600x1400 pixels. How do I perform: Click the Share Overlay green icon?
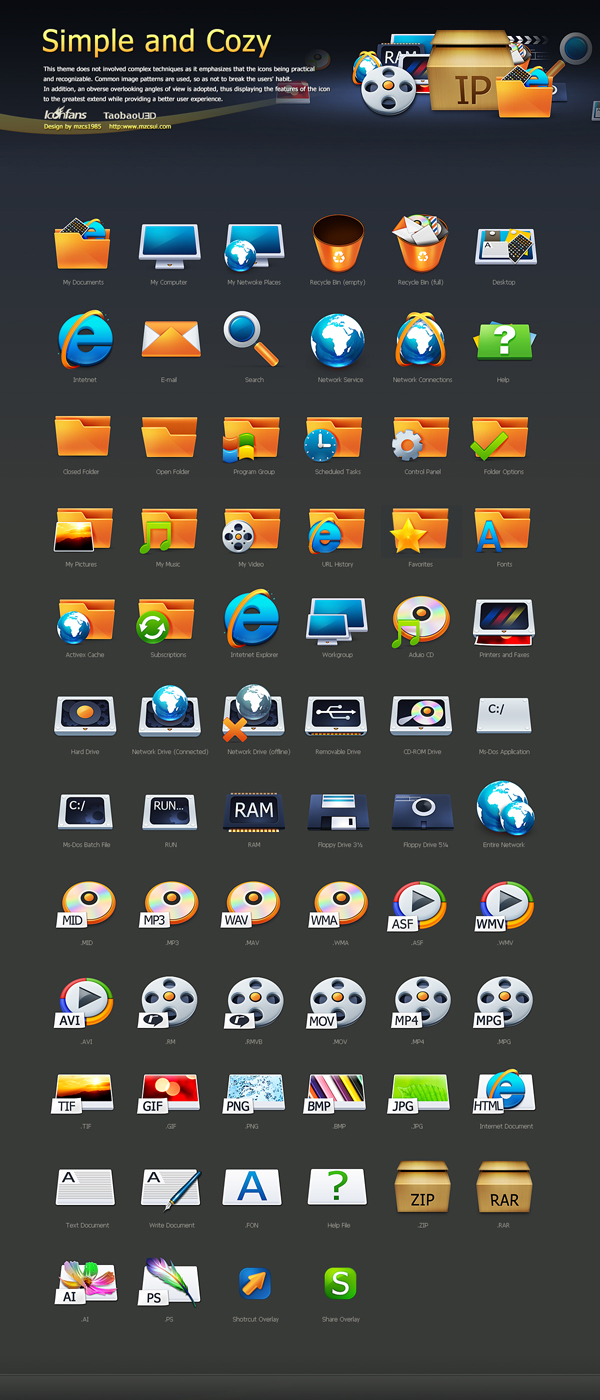tap(340, 1283)
